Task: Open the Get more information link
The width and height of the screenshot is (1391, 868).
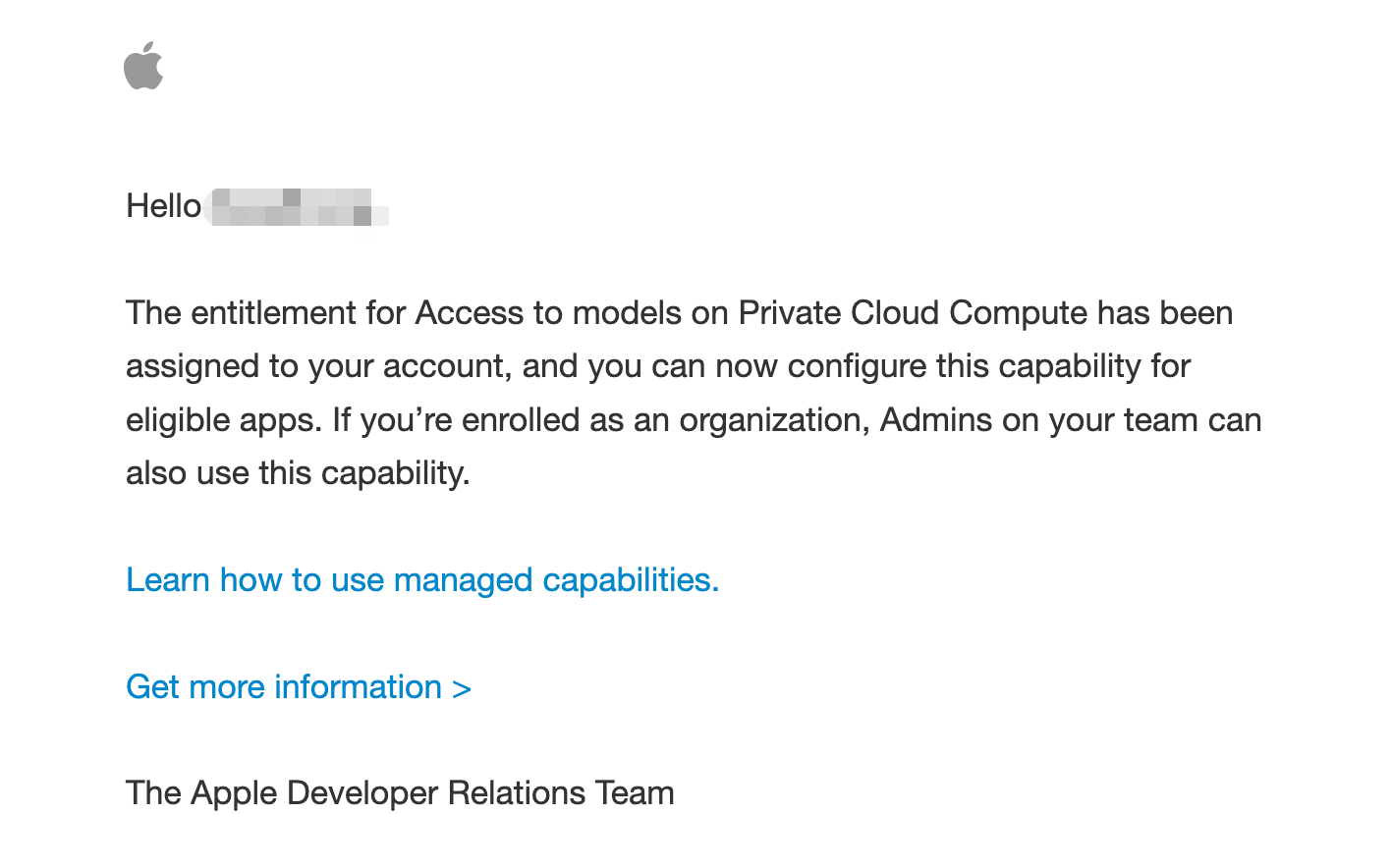Action: coord(299,687)
